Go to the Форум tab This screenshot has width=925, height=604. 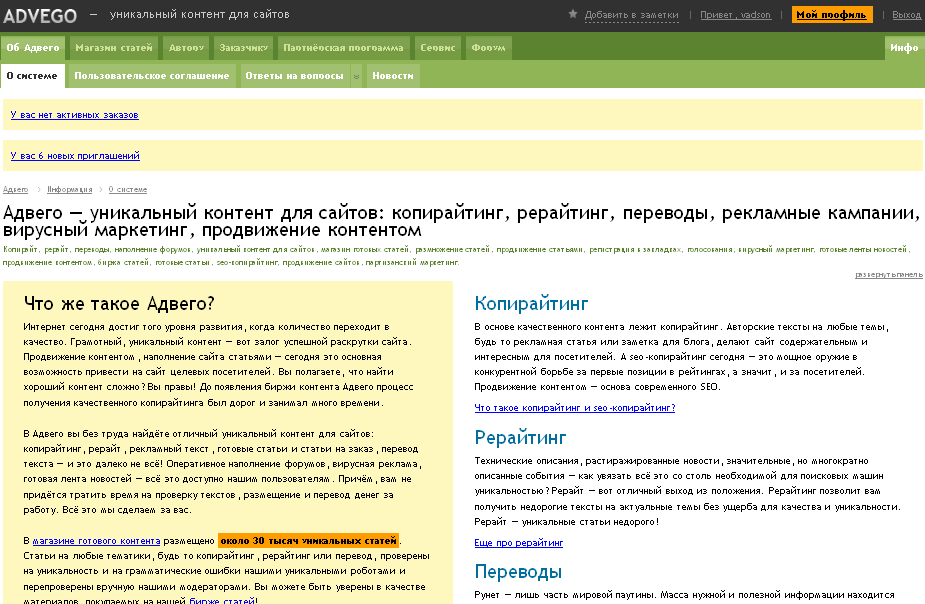(x=488, y=48)
